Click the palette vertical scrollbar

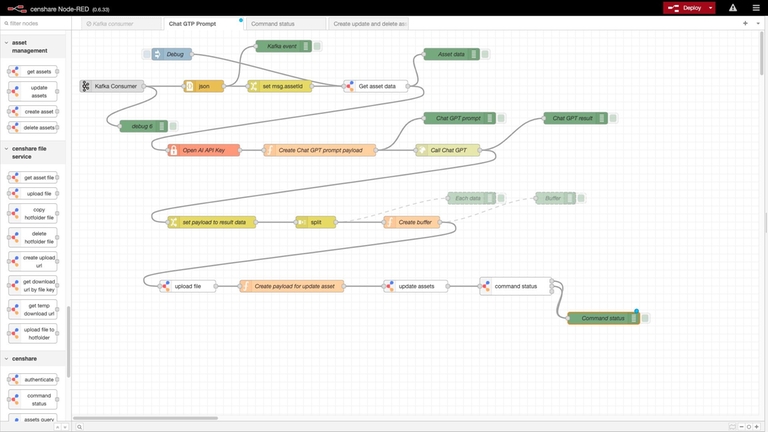coord(68,341)
